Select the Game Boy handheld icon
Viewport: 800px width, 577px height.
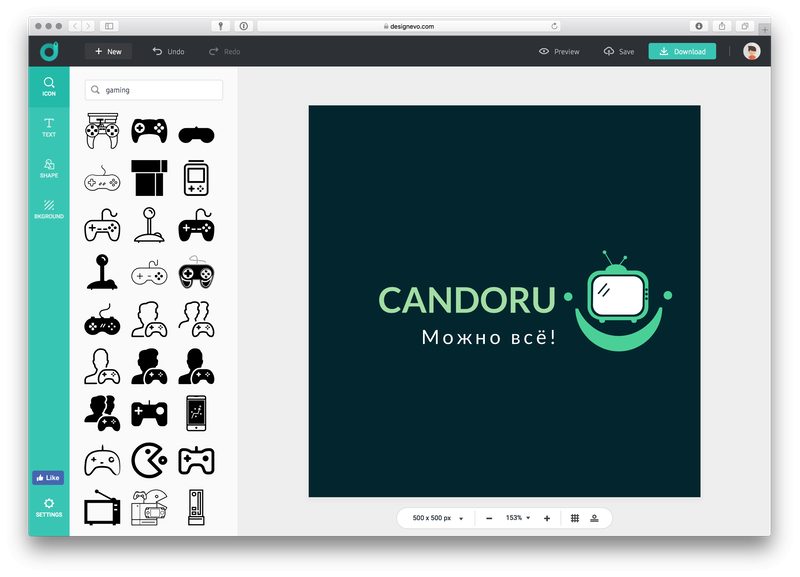click(196, 178)
